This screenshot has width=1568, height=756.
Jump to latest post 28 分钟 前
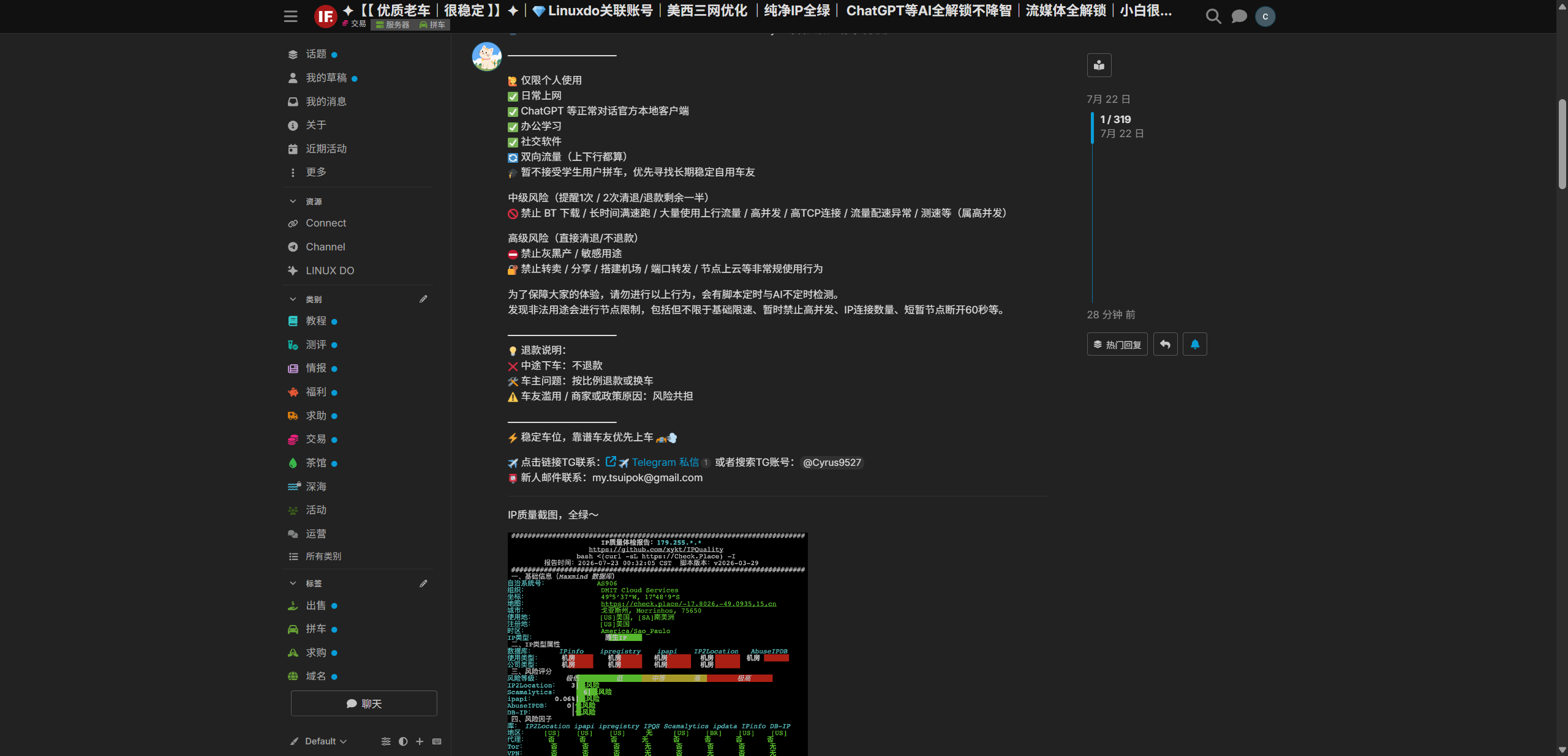point(1110,315)
